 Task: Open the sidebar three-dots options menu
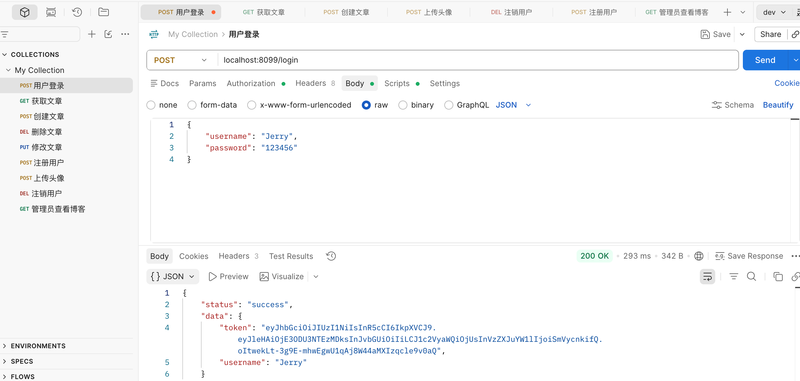coord(125,34)
